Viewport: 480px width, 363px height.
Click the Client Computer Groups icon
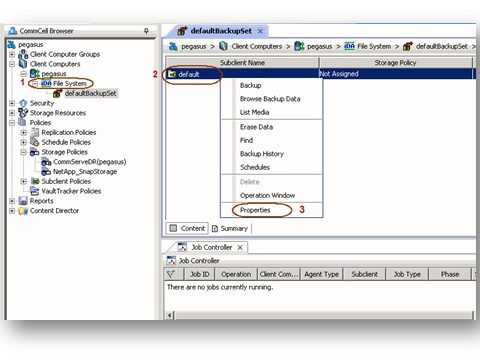23,54
